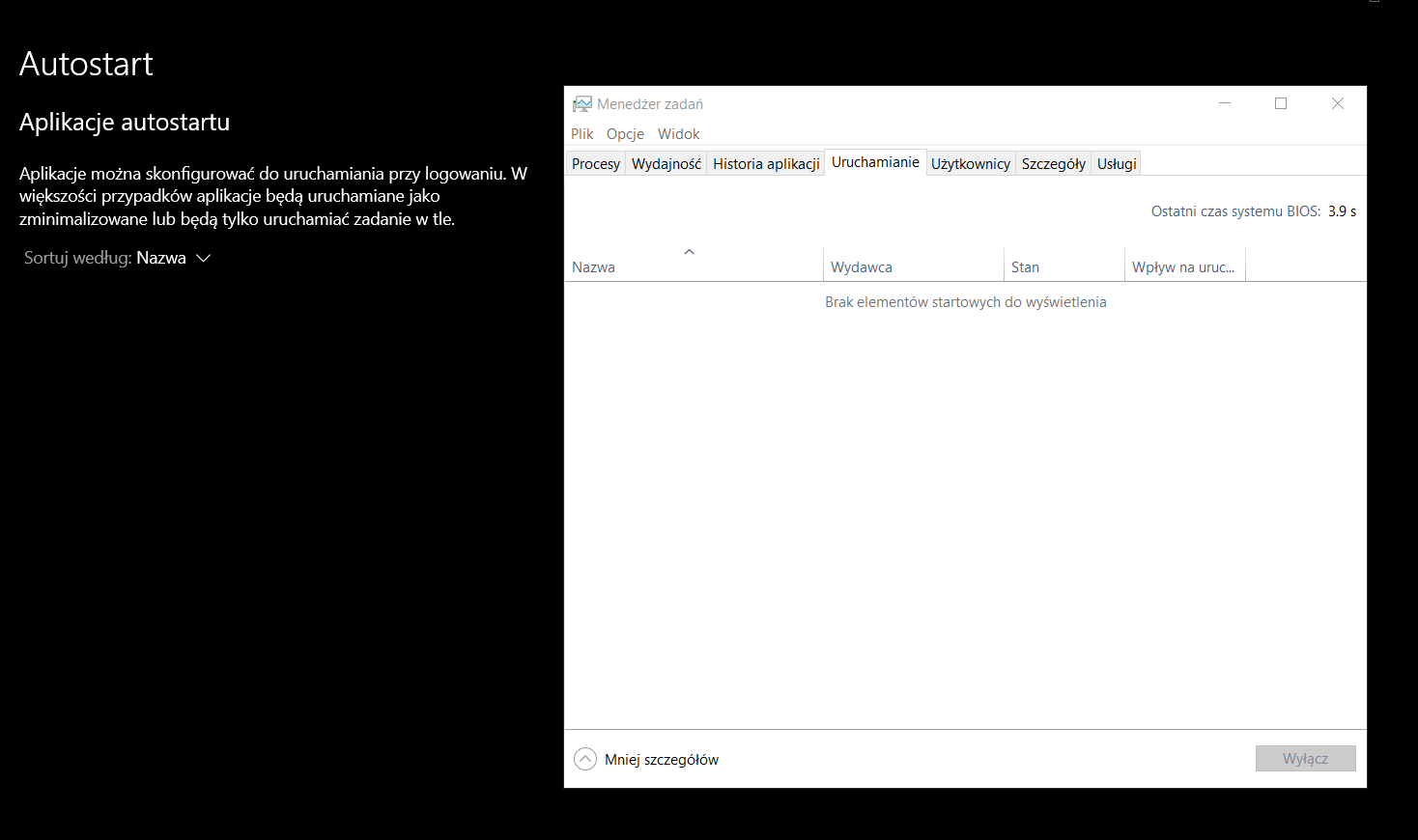The image size is (1418, 840).
Task: Open the Widok menu
Action: click(x=678, y=134)
